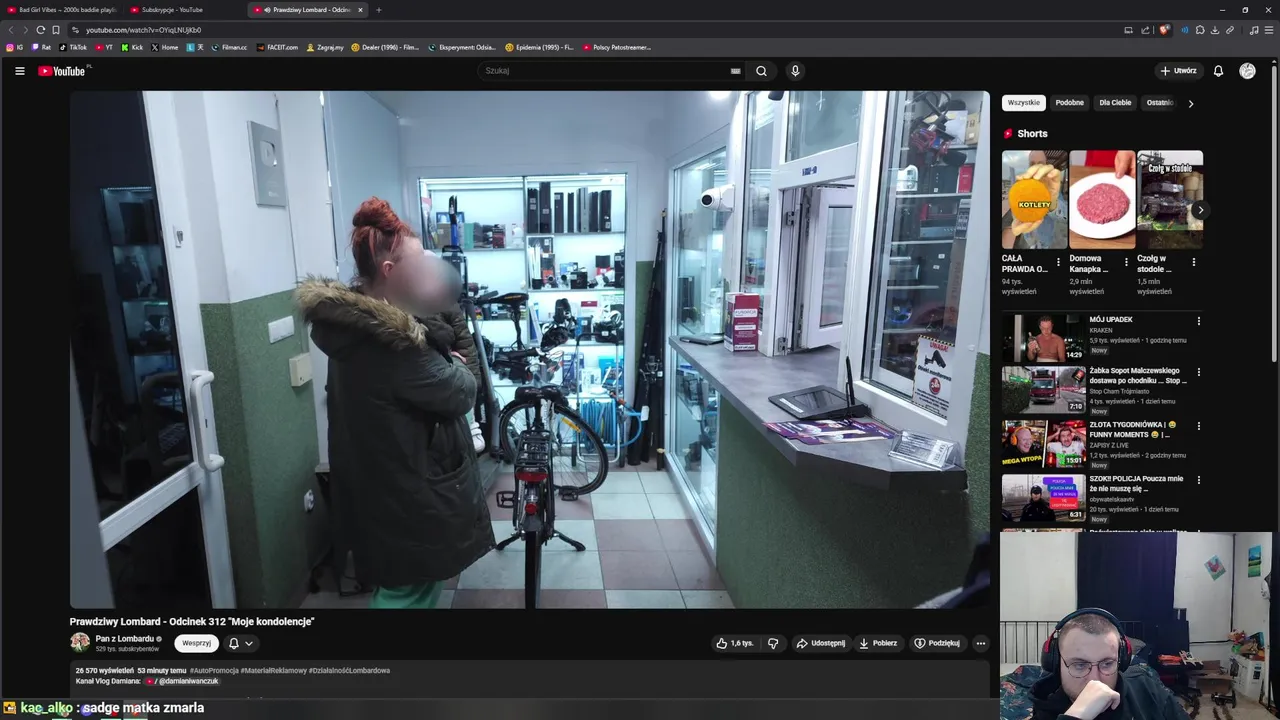Click the main video player

tap(529, 350)
